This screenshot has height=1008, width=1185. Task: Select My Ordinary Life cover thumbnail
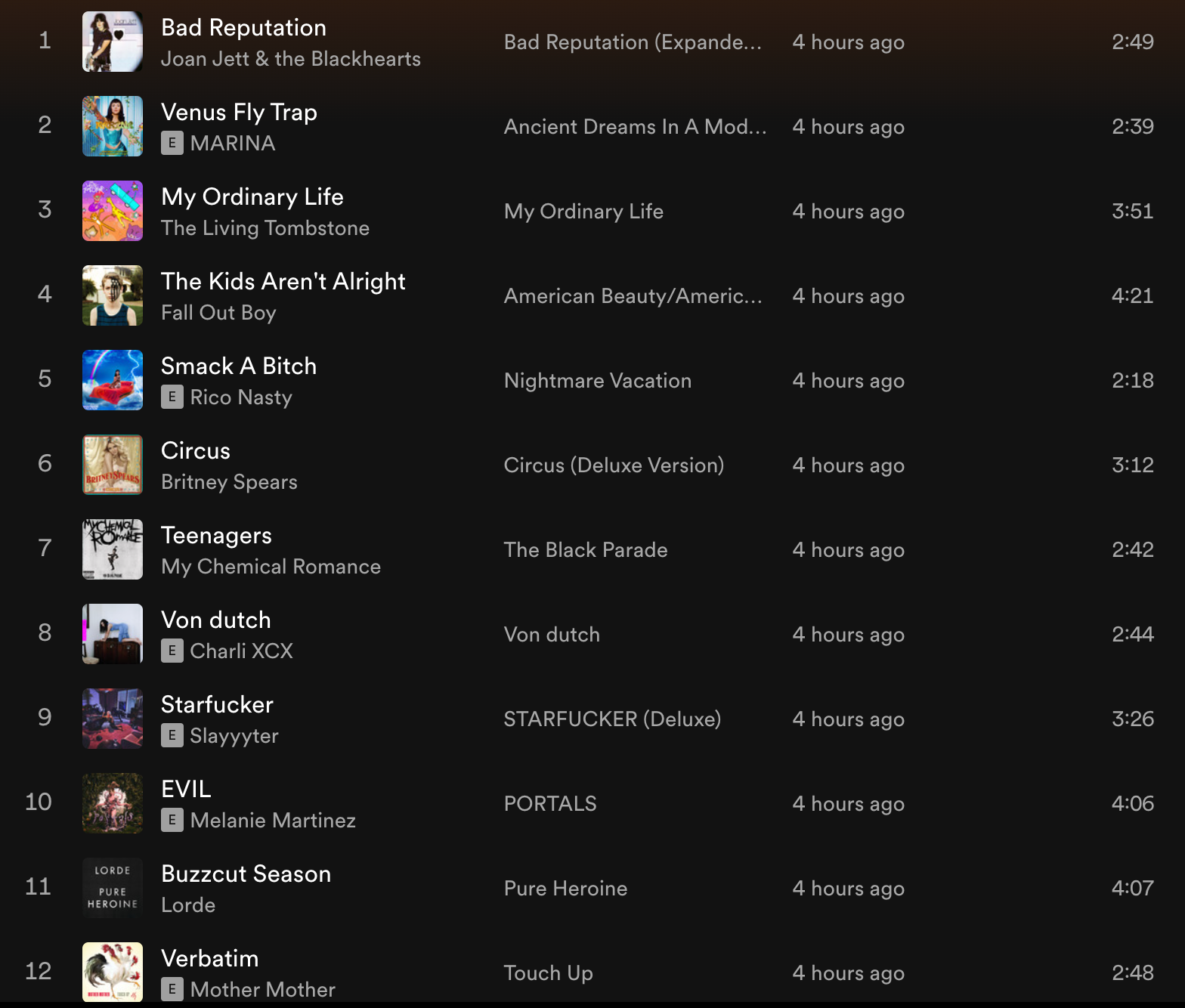point(113,211)
